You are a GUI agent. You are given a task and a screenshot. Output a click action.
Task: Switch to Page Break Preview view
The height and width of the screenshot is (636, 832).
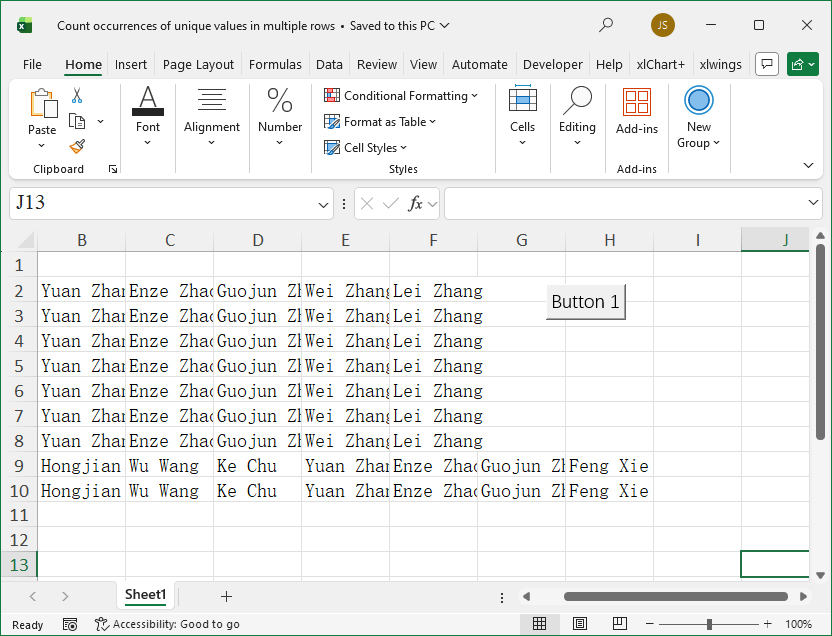tap(619, 624)
